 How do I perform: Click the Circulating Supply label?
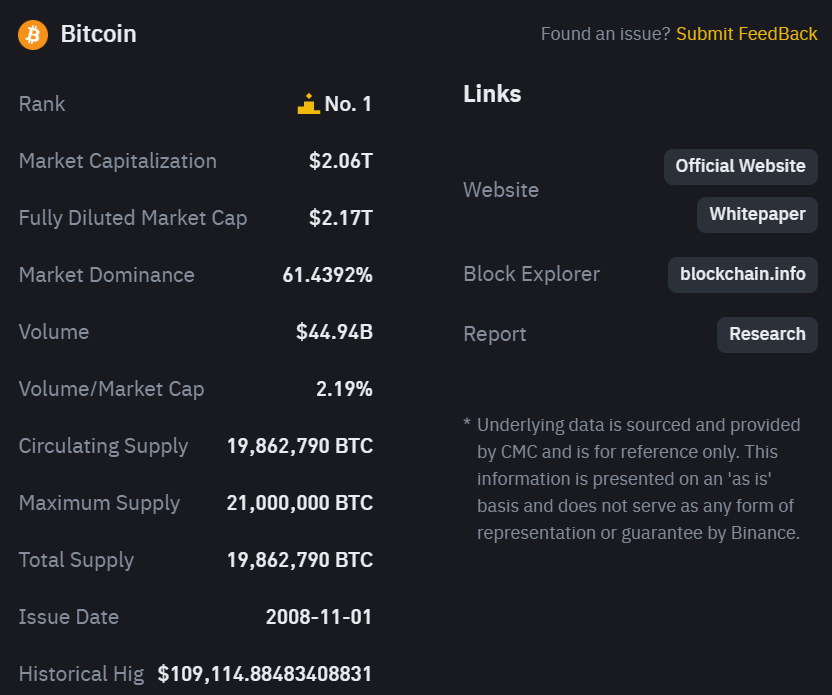[x=103, y=446]
